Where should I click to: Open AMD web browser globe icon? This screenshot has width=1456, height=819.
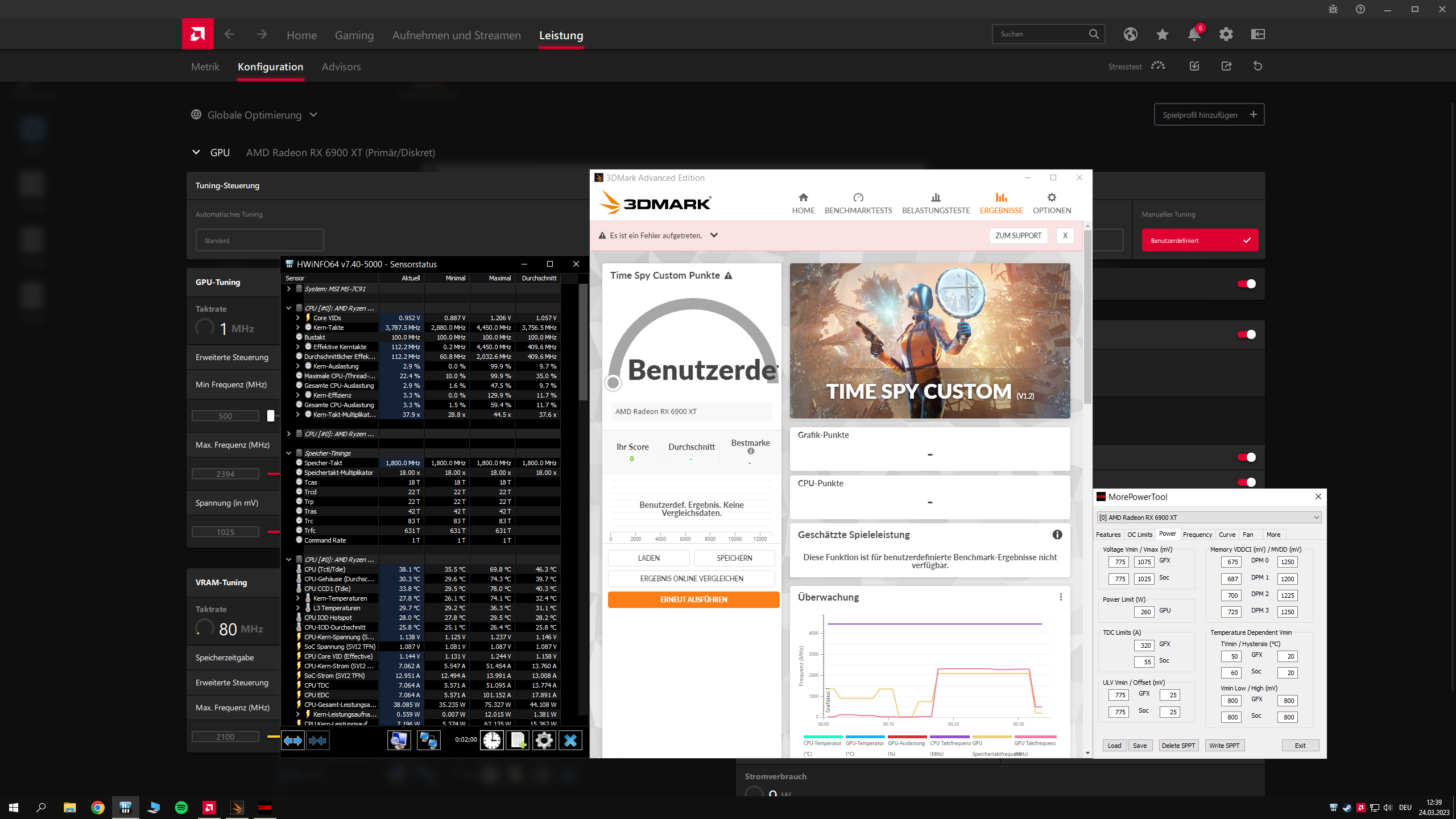pyautogui.click(x=1130, y=34)
